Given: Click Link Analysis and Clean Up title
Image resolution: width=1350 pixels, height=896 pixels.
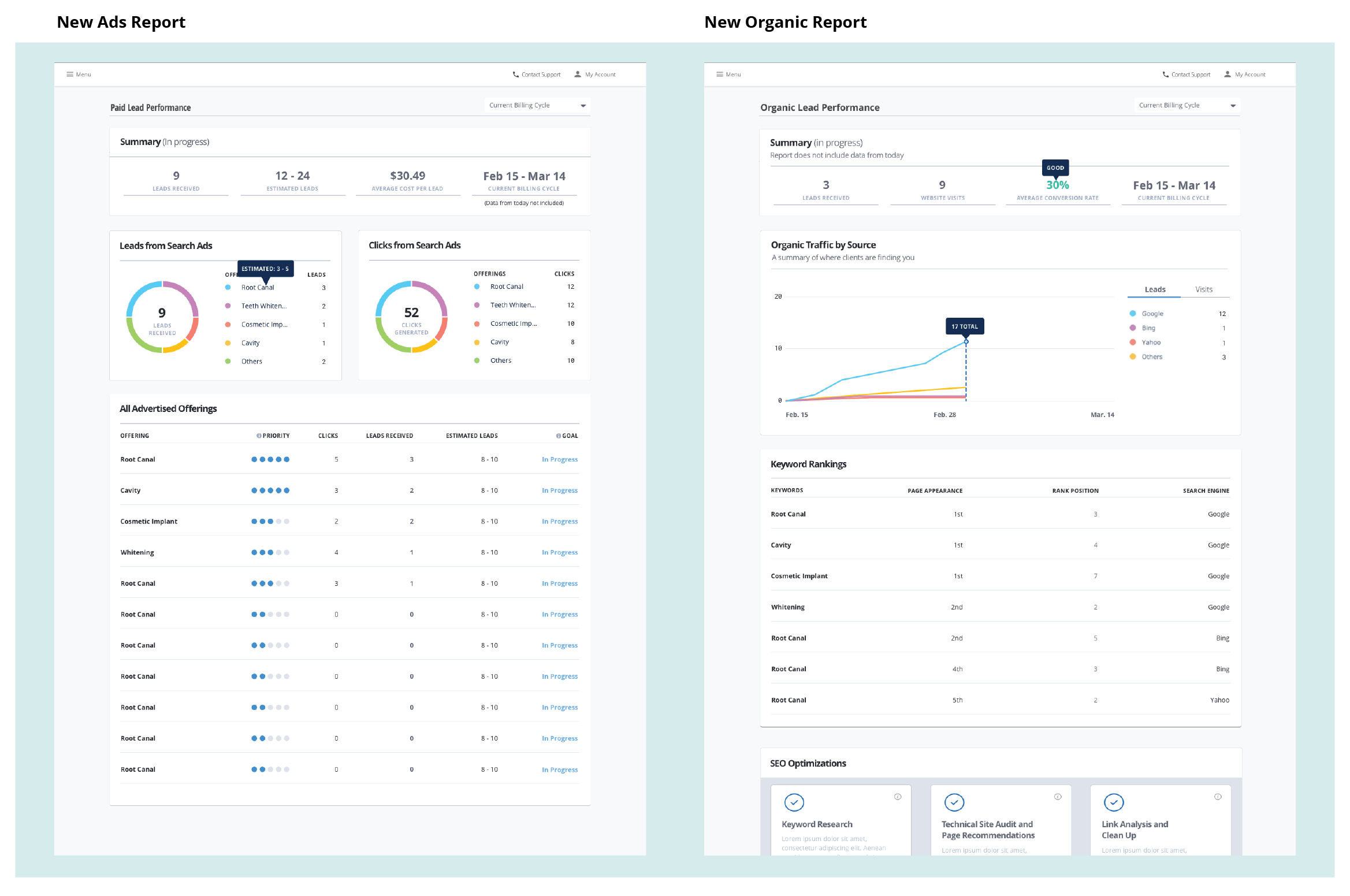Looking at the screenshot, I should click(x=1135, y=830).
